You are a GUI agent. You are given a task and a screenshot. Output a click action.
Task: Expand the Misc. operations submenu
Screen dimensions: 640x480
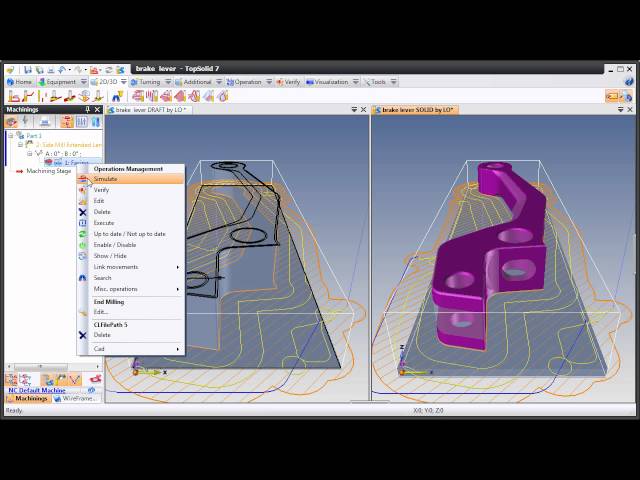pyautogui.click(x=118, y=289)
